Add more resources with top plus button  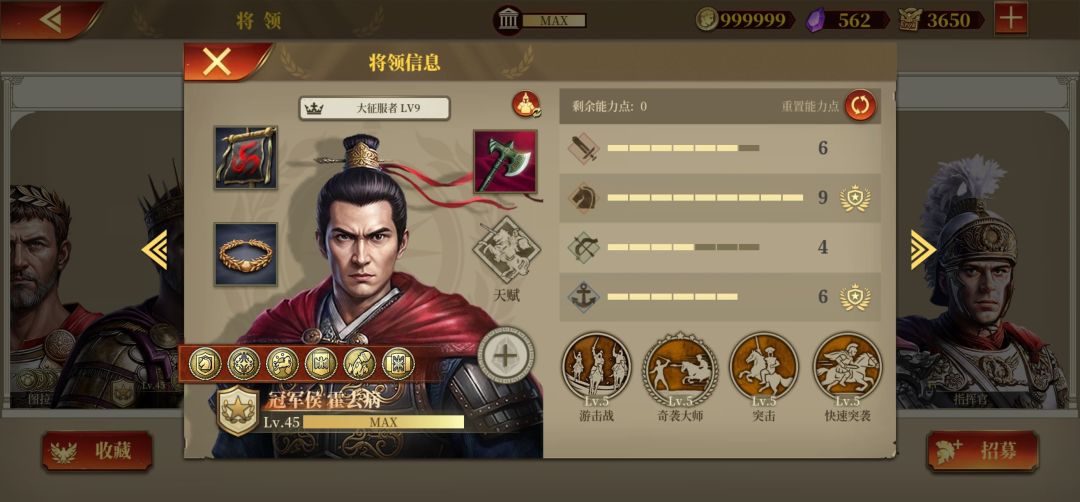point(1011,19)
